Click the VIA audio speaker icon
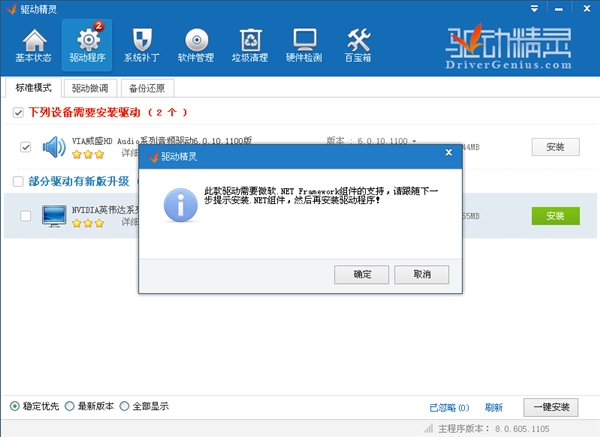This screenshot has width=600, height=437. coord(54,147)
